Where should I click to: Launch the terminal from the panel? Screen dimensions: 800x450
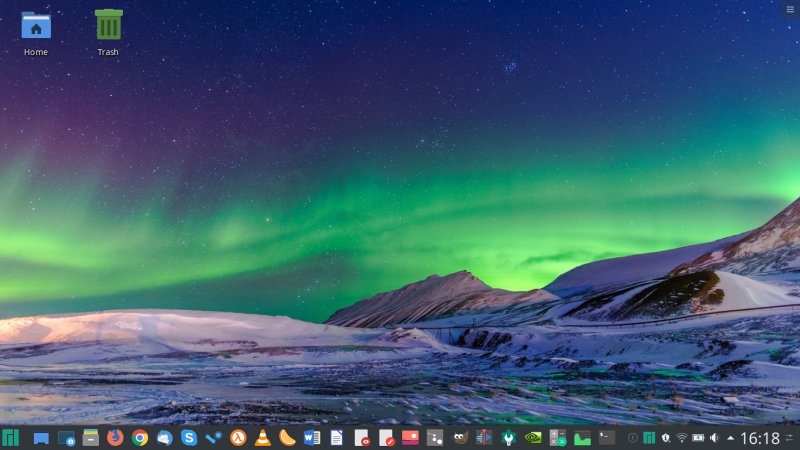click(607, 438)
